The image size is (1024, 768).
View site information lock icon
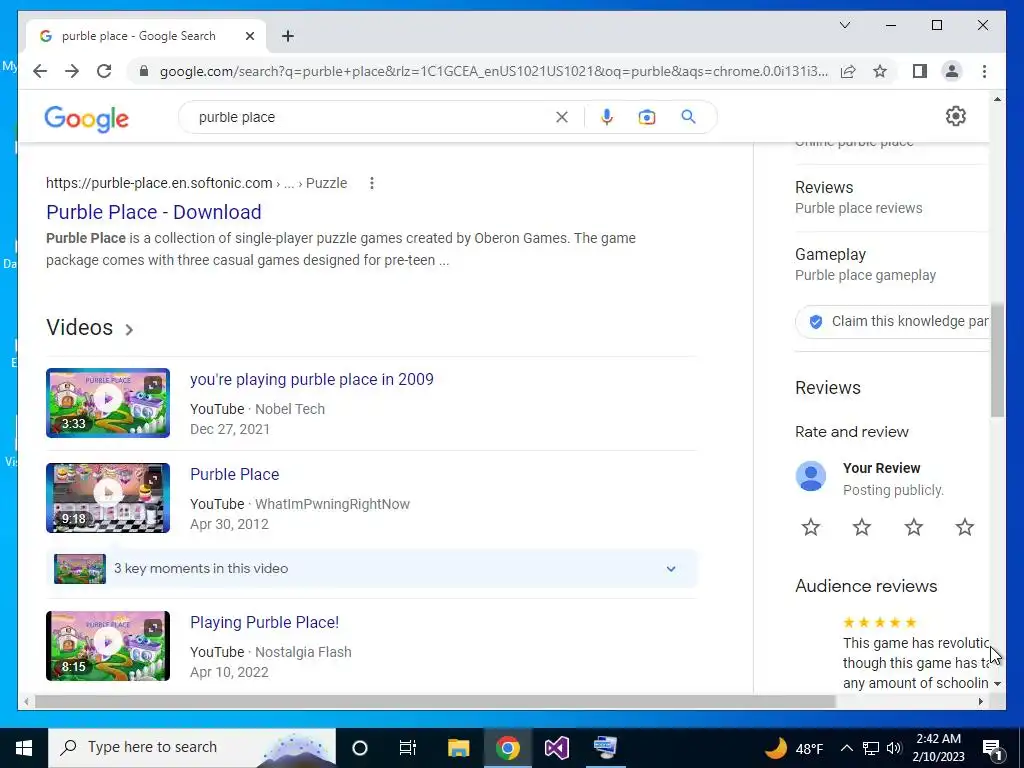pyautogui.click(x=144, y=71)
